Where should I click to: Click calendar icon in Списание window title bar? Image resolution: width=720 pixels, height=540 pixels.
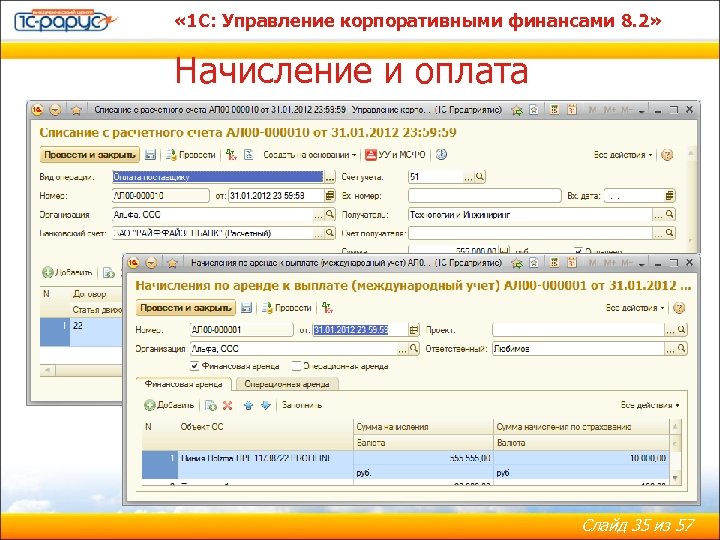[x=572, y=110]
